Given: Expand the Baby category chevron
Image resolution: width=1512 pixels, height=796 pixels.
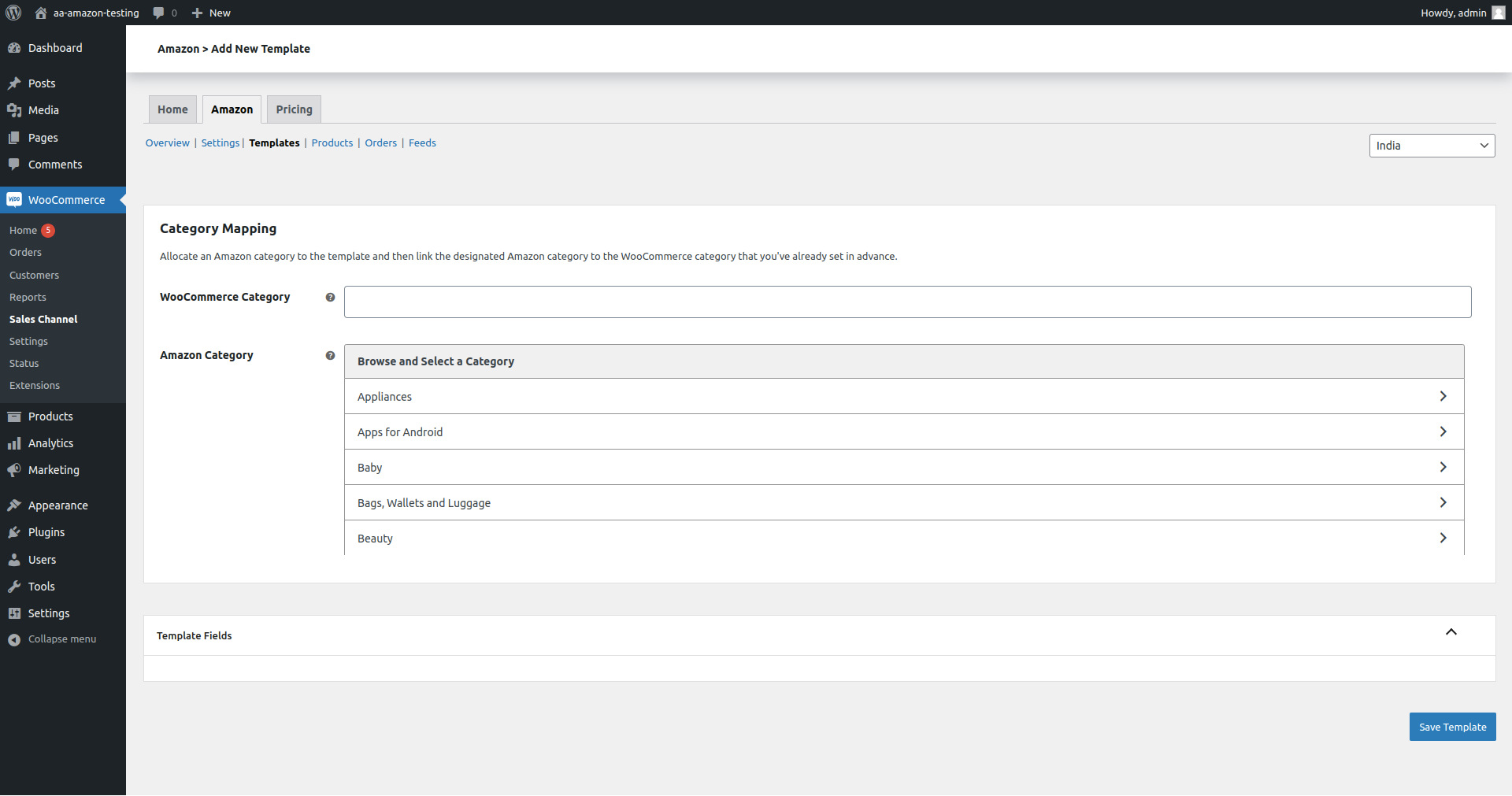Looking at the screenshot, I should pyautogui.click(x=1443, y=467).
